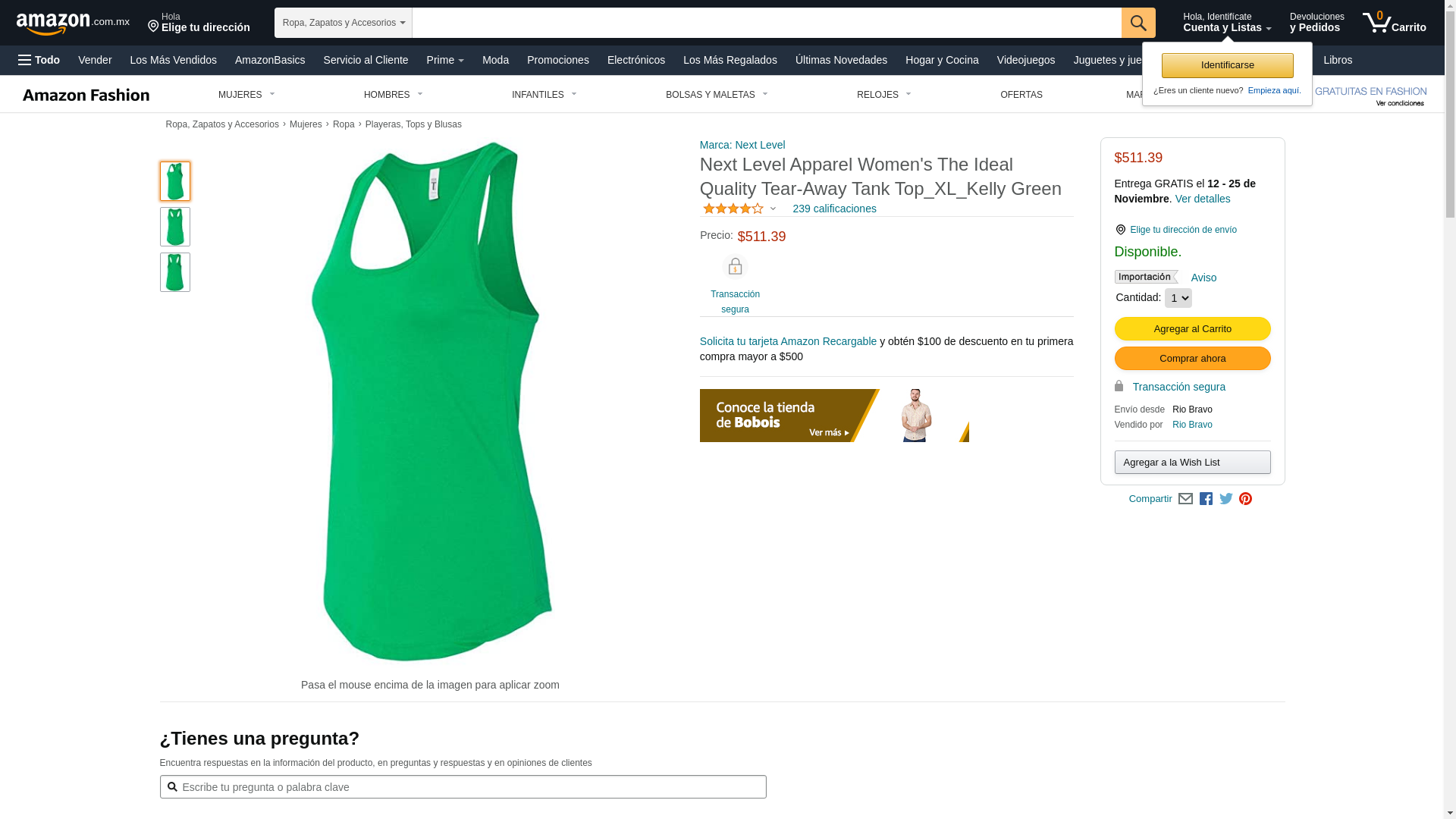Share product on Pinterest icon
Viewport: 1456px width, 819px height.
tap(1245, 499)
